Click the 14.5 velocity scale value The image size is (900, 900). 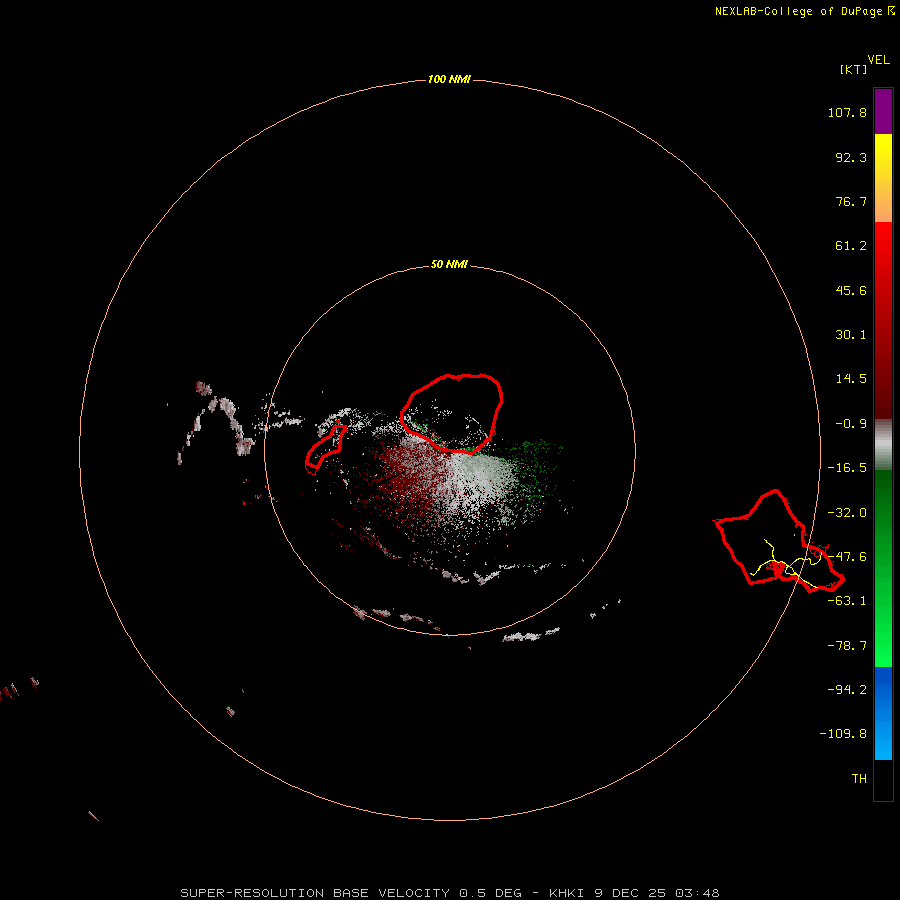851,379
